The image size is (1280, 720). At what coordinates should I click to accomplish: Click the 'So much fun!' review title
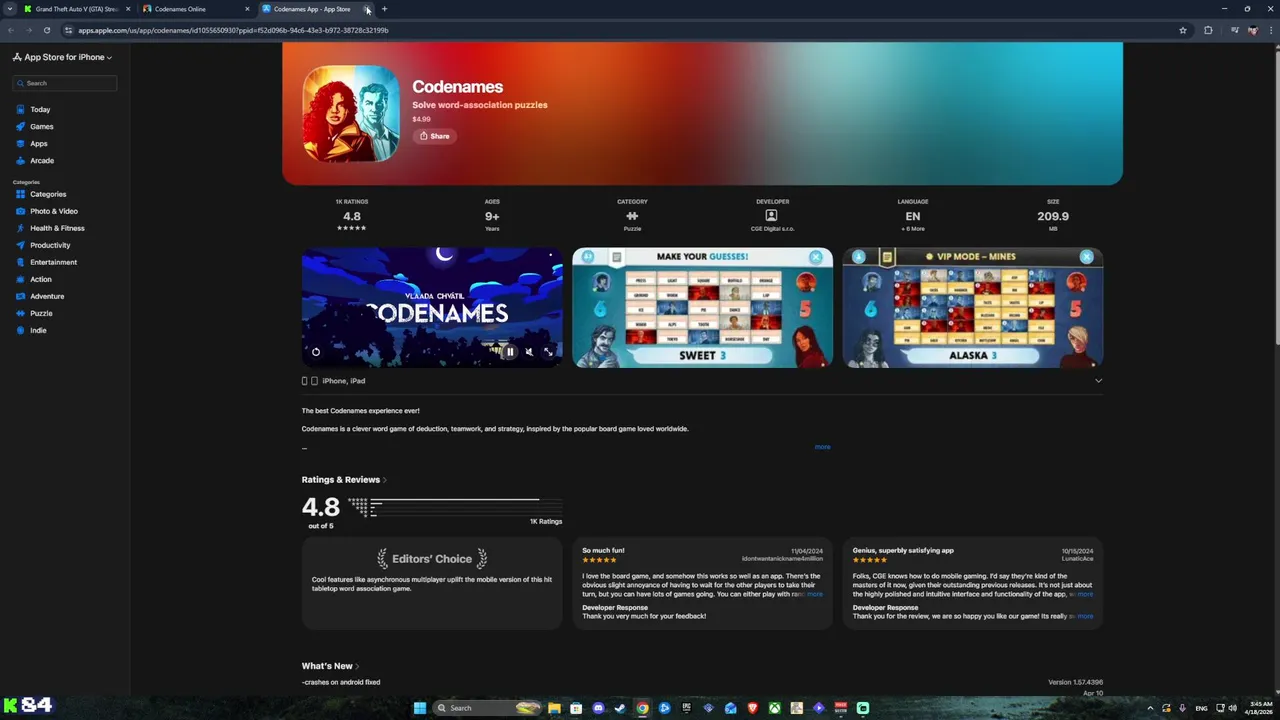click(603, 550)
